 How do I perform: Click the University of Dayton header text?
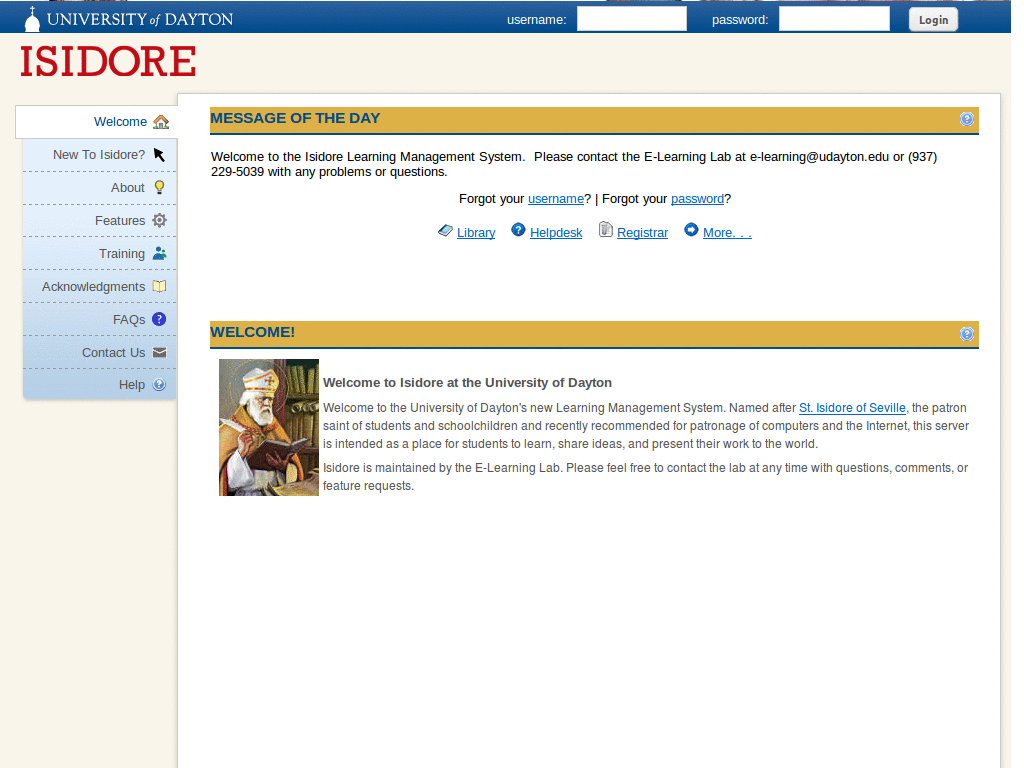pos(140,20)
